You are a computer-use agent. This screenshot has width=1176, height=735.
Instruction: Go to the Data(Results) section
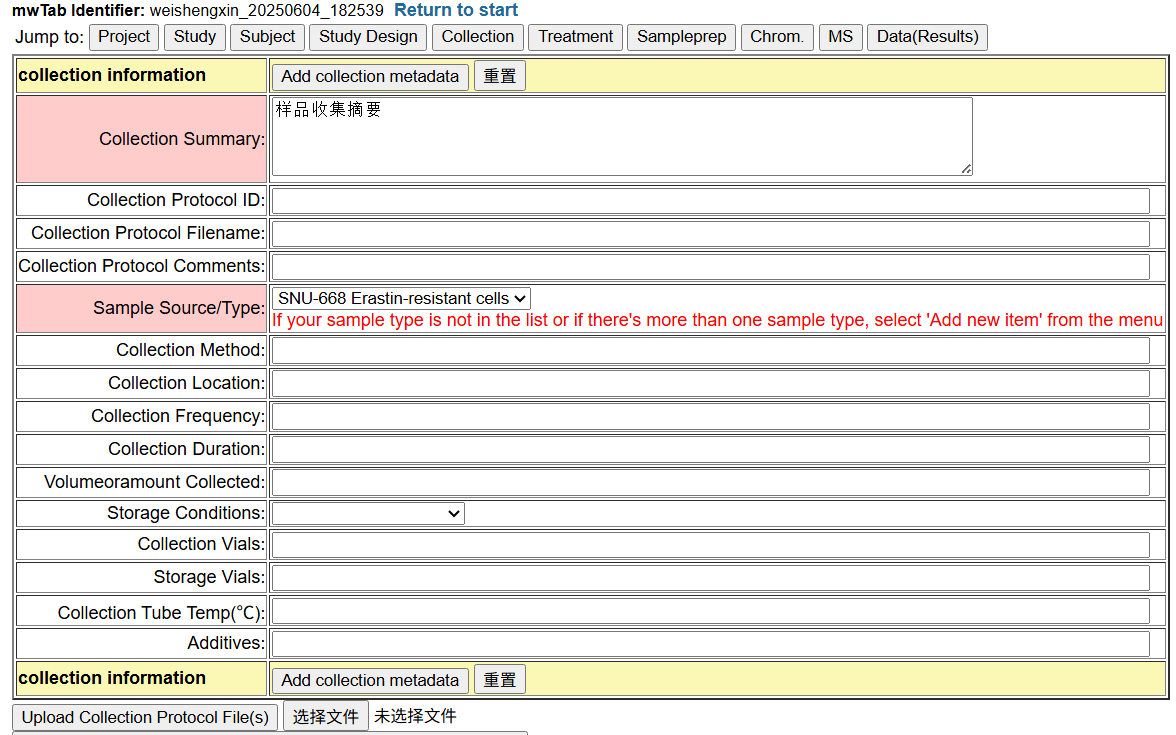click(x=927, y=37)
